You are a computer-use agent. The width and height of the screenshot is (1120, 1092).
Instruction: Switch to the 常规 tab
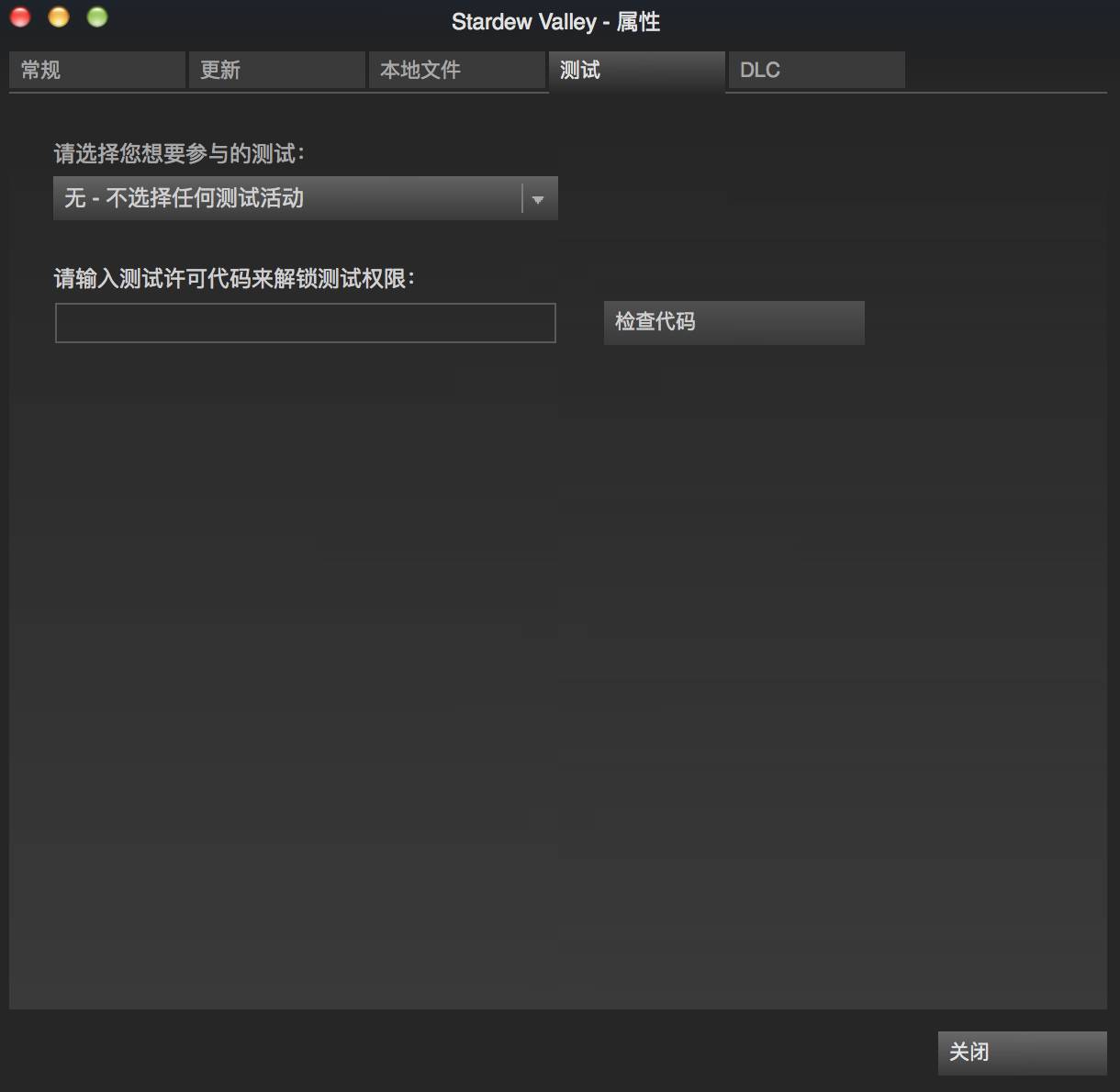[96, 70]
